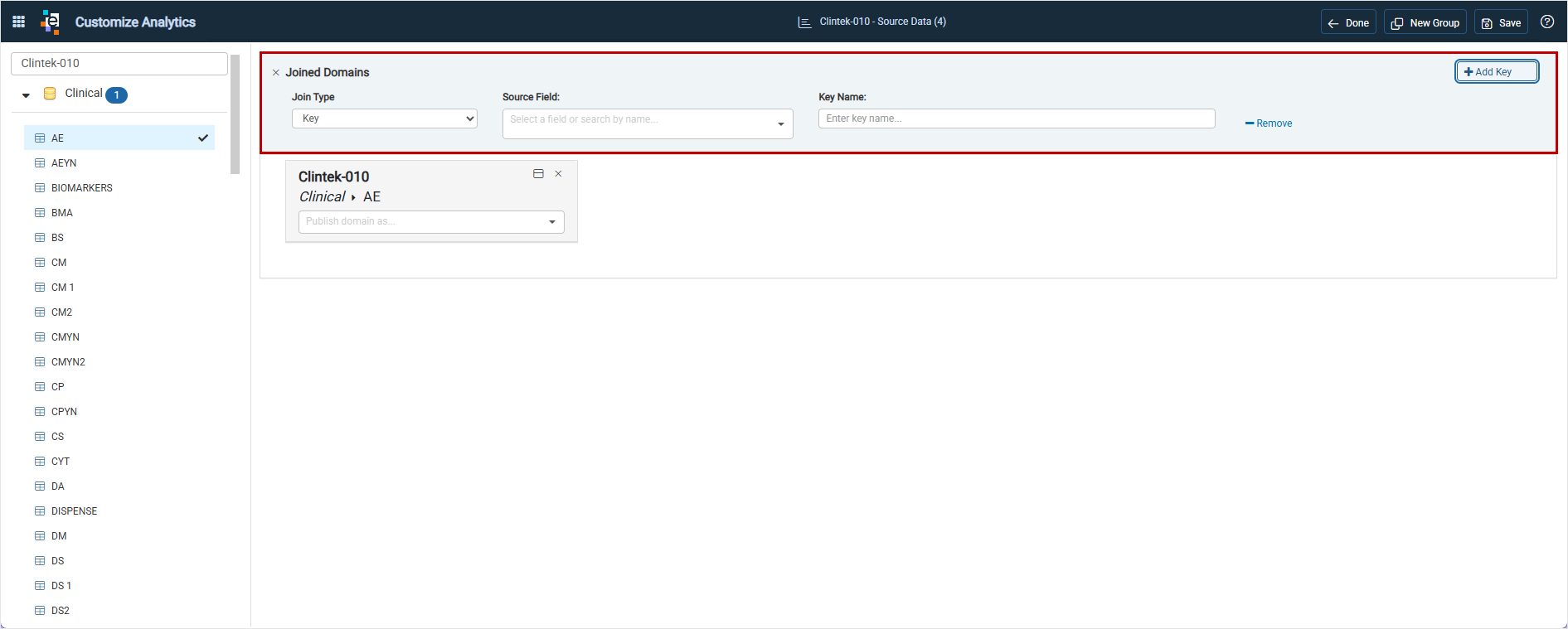Create a New Group

click(1425, 22)
